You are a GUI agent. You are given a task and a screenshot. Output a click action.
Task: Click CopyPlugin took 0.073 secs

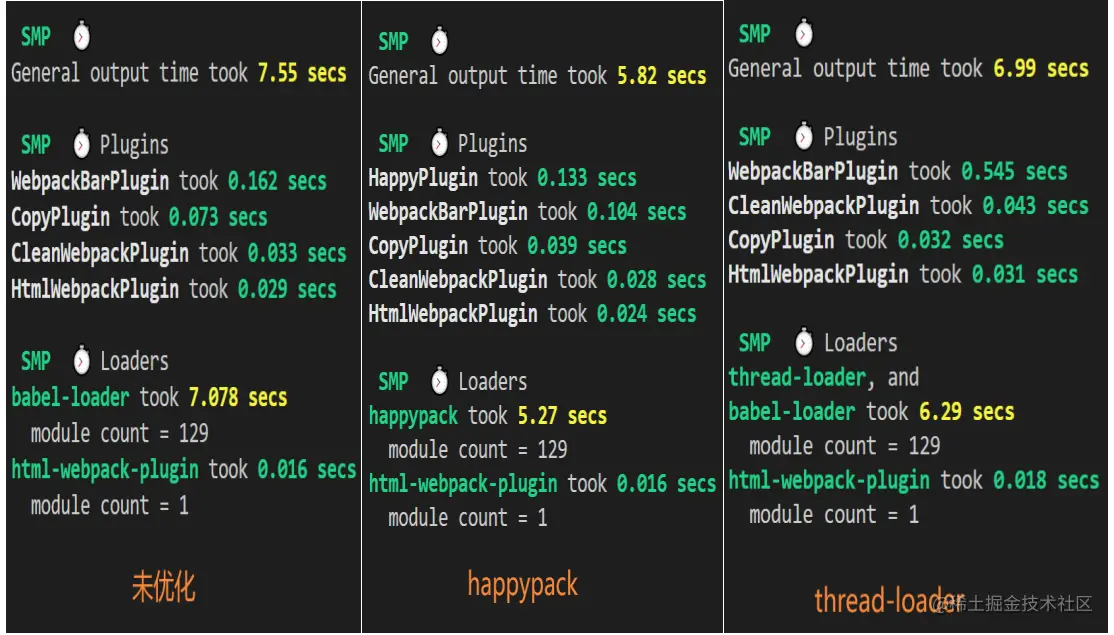click(x=139, y=217)
